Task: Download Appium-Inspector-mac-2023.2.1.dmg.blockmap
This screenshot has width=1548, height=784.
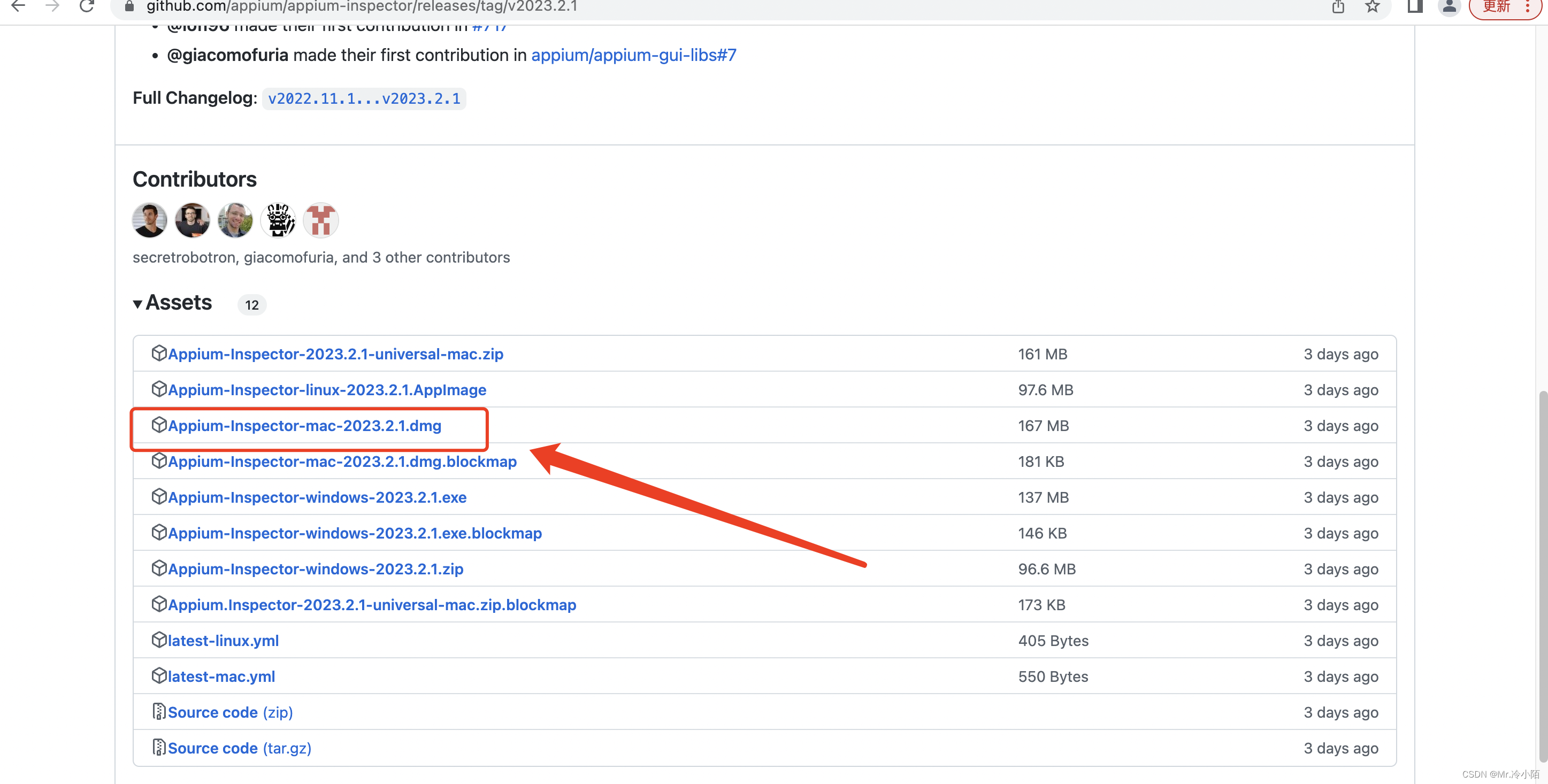Action: click(342, 462)
